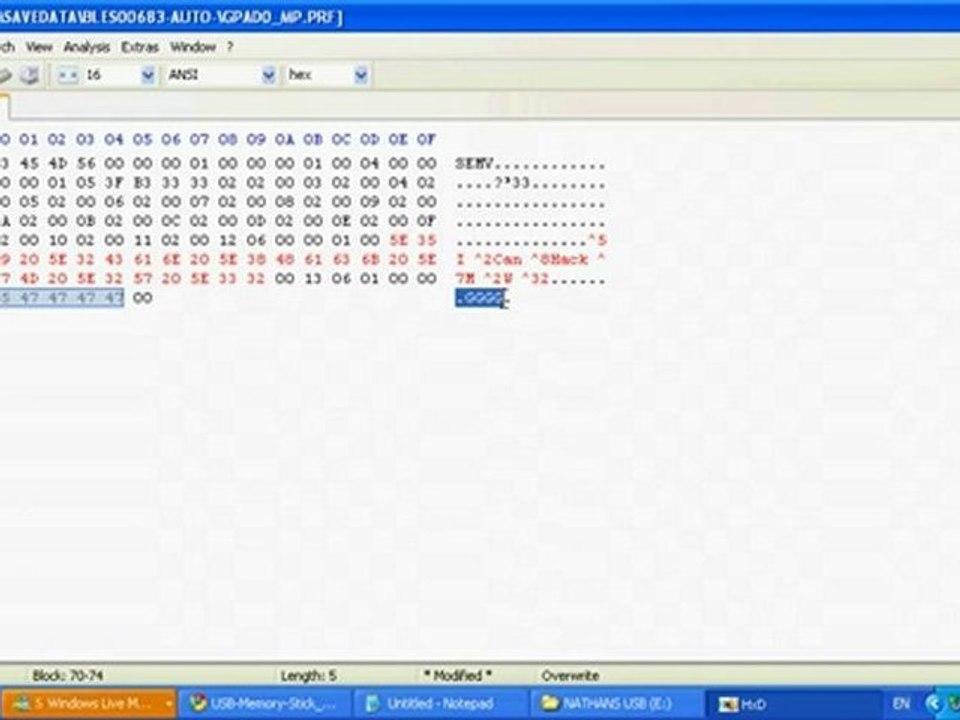Screen dimensions: 960x720
Task: Open the View menu
Action: [x=39, y=47]
